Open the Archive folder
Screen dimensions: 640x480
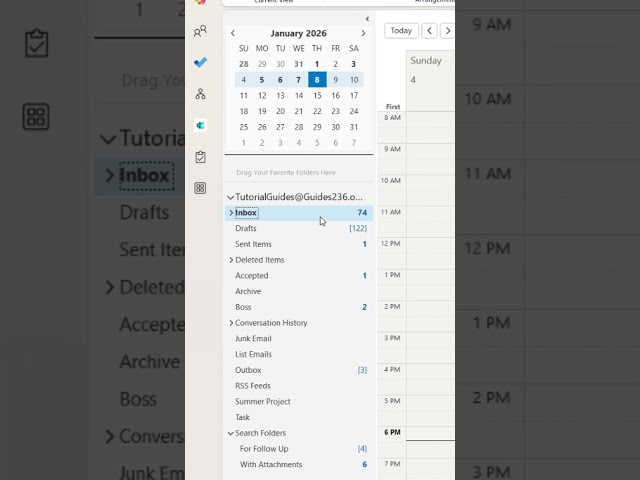pos(299,291)
